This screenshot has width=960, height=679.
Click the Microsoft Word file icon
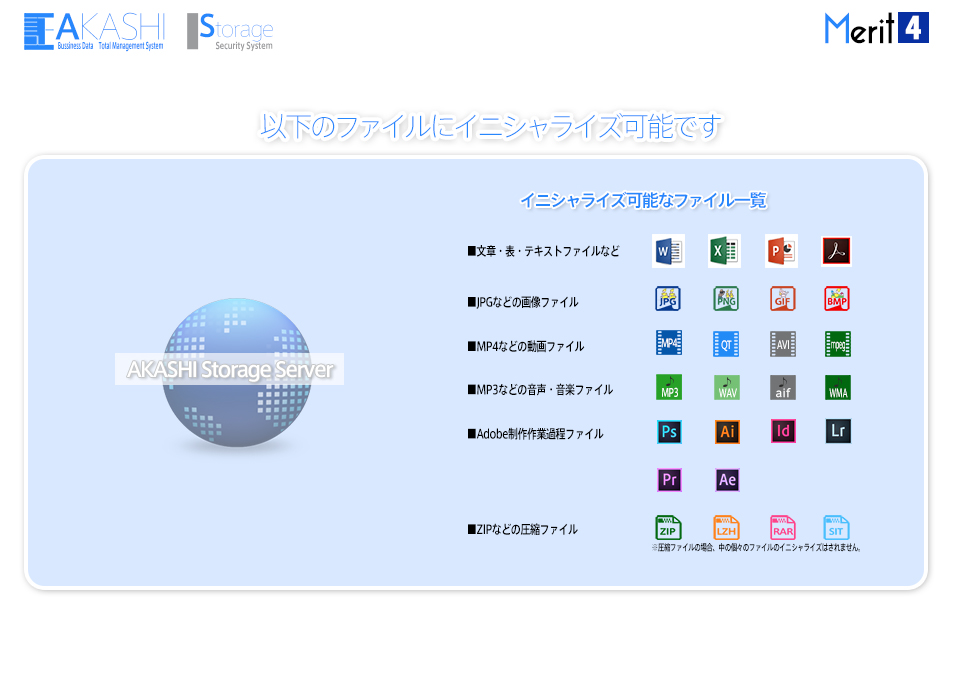668,251
